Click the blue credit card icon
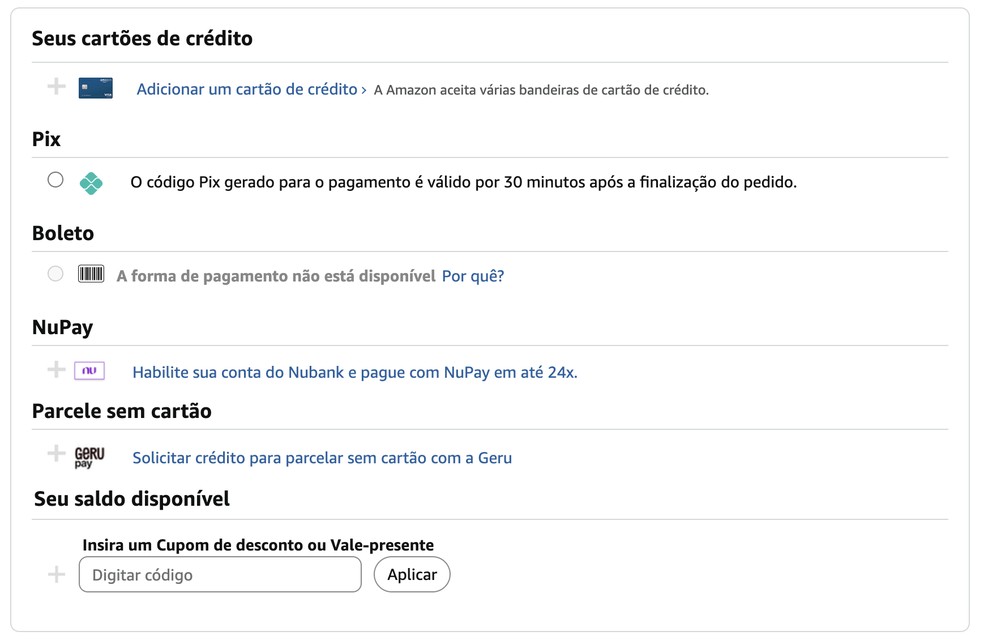This screenshot has height=640, width=984. (94, 88)
